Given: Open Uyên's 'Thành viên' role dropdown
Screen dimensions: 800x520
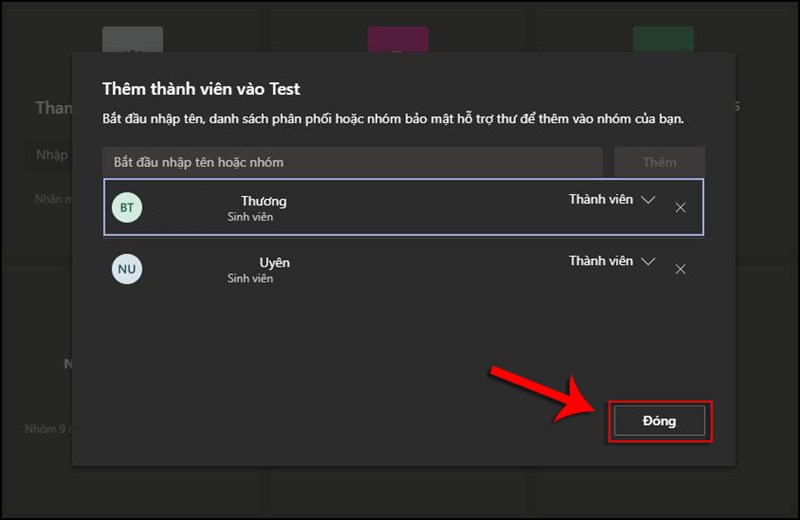Looking at the screenshot, I should click(x=601, y=261).
